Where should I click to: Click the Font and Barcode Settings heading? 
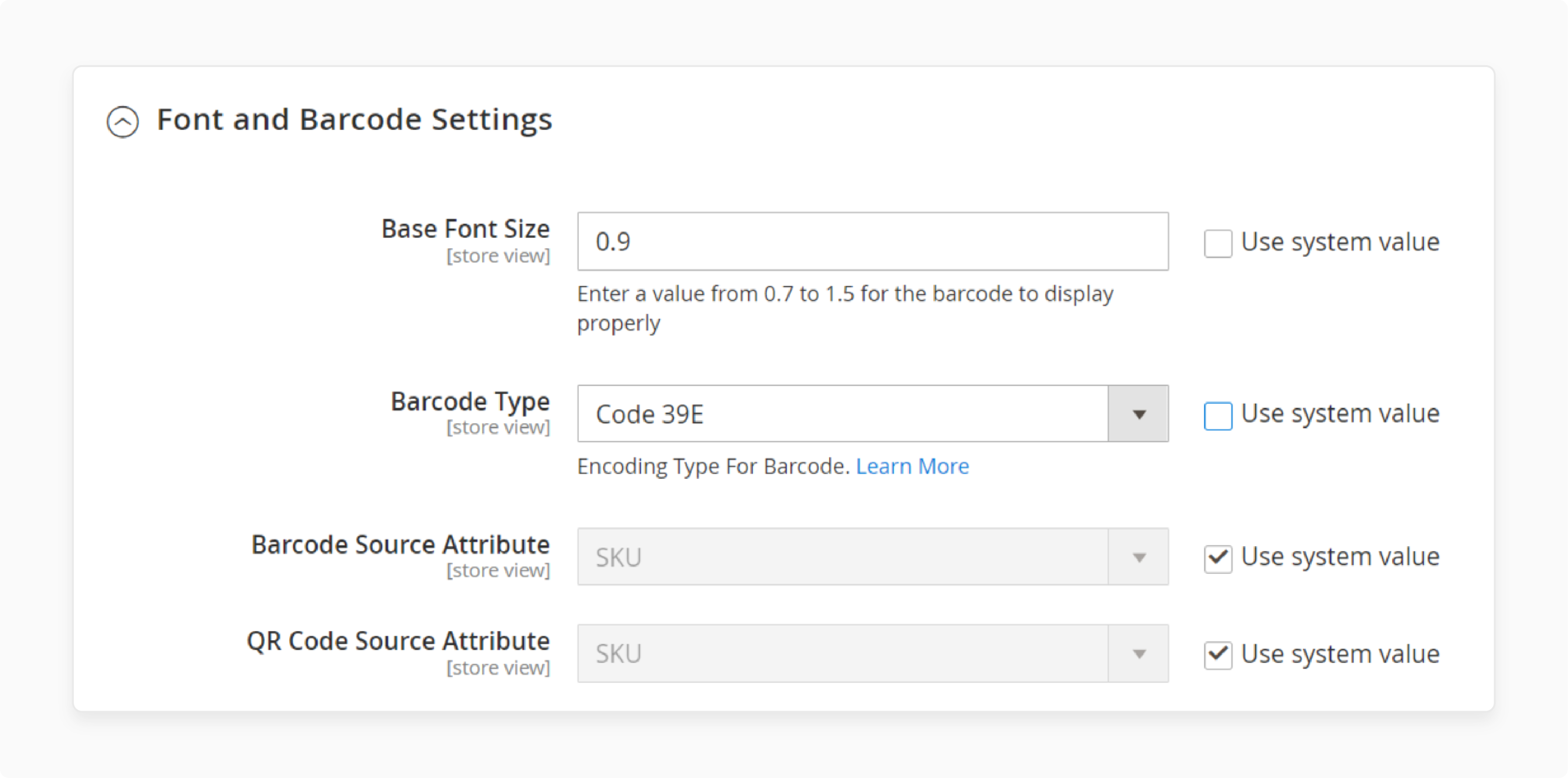[x=354, y=120]
